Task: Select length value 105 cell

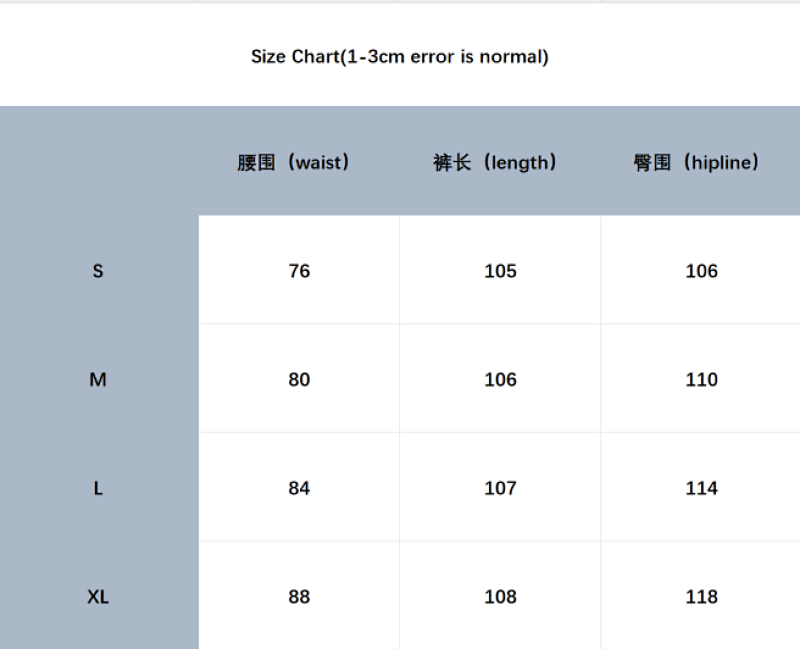Action: [500, 270]
